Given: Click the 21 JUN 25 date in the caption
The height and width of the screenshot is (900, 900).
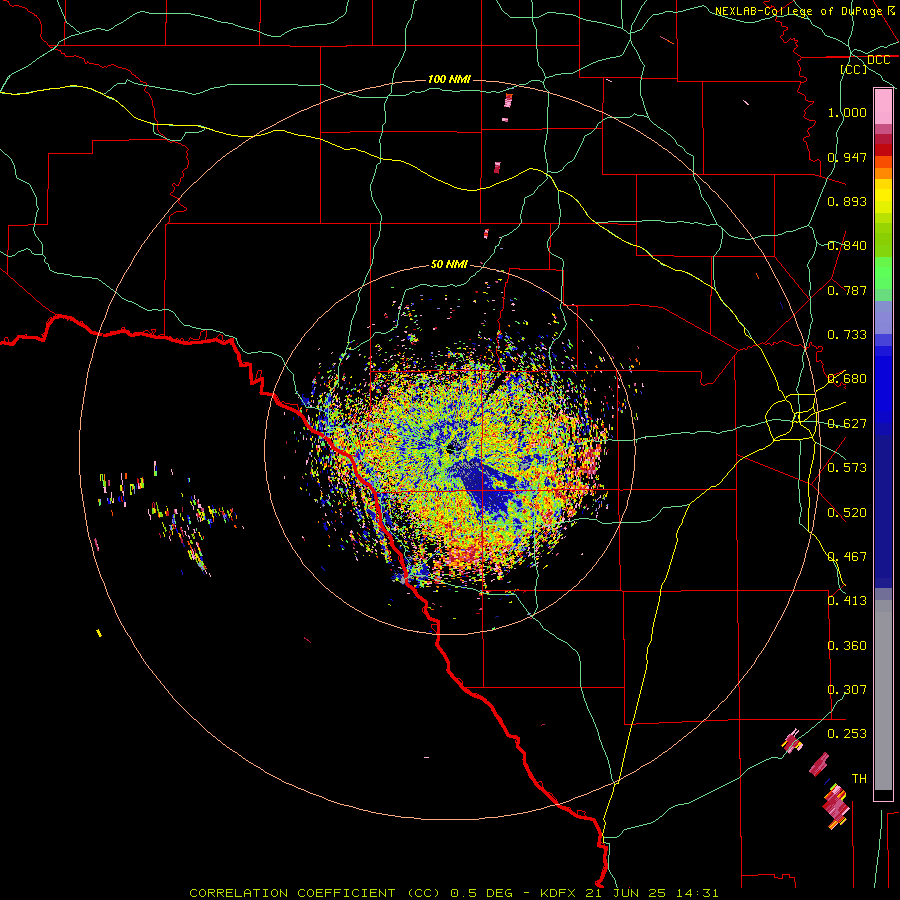Looking at the screenshot, I should [x=626, y=893].
